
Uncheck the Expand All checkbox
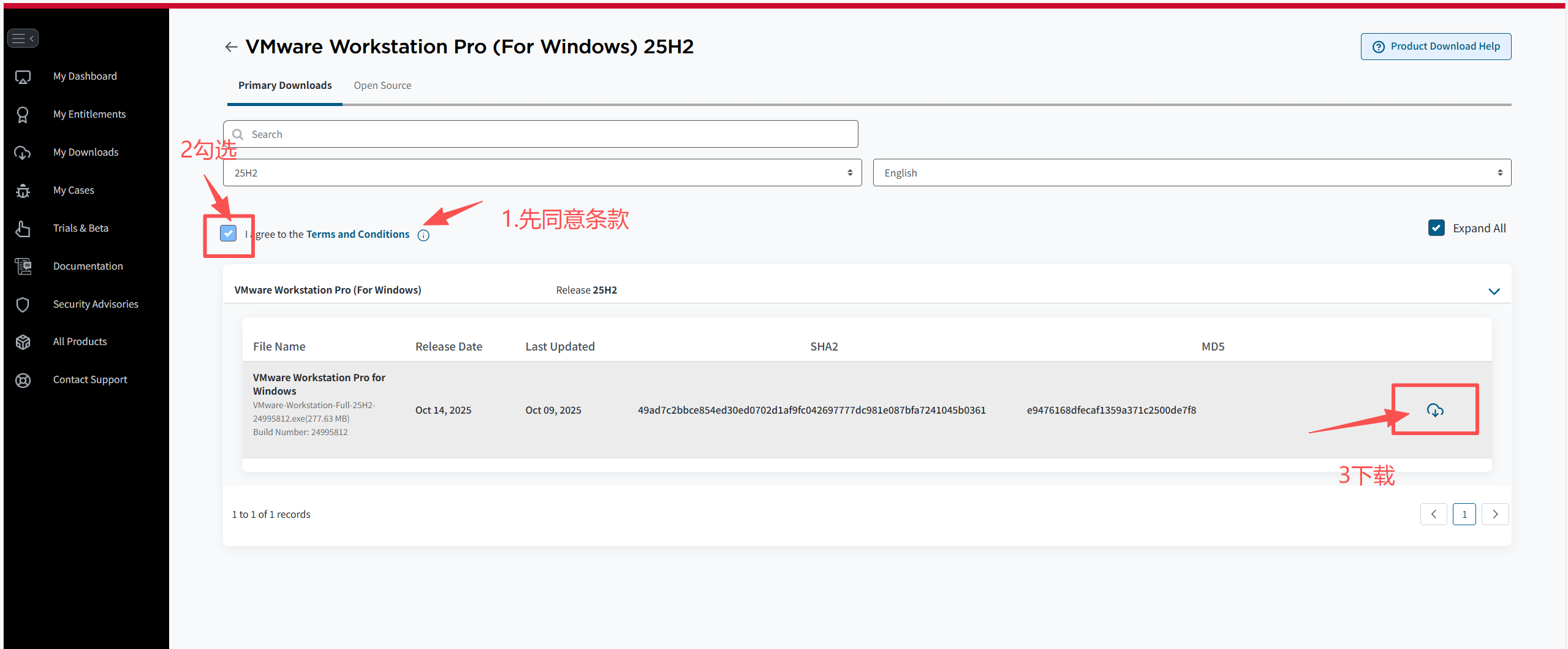point(1436,228)
